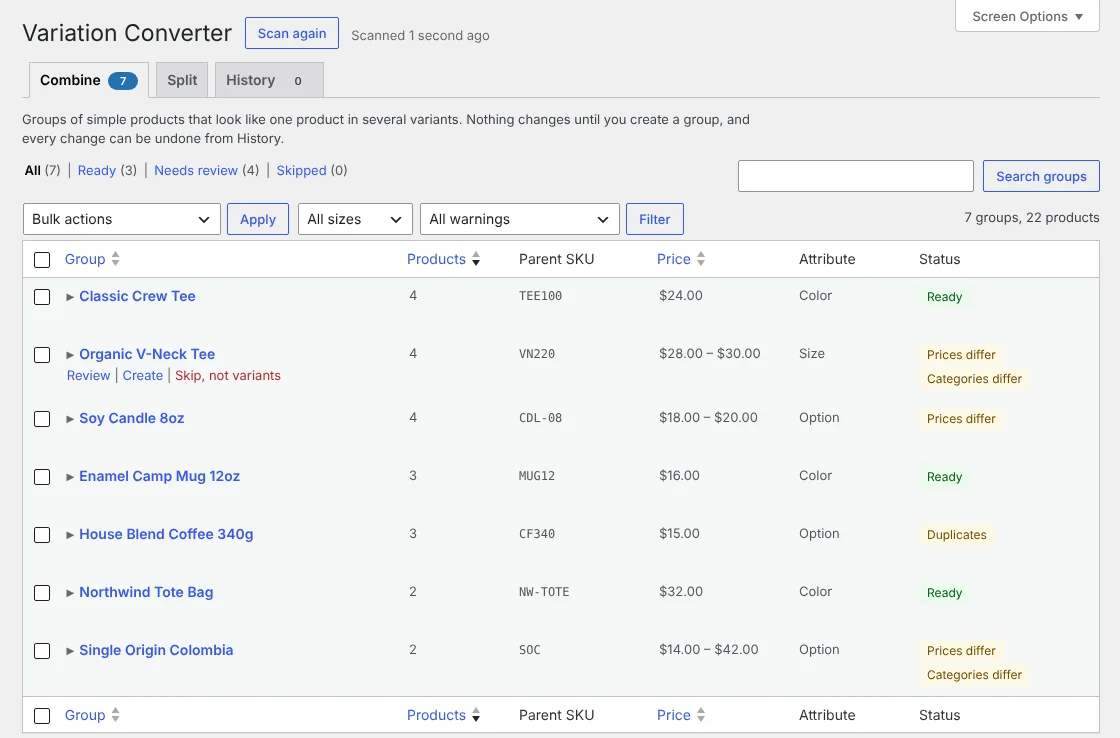
Task: Sort by the Group column header
Action: [x=85, y=259]
